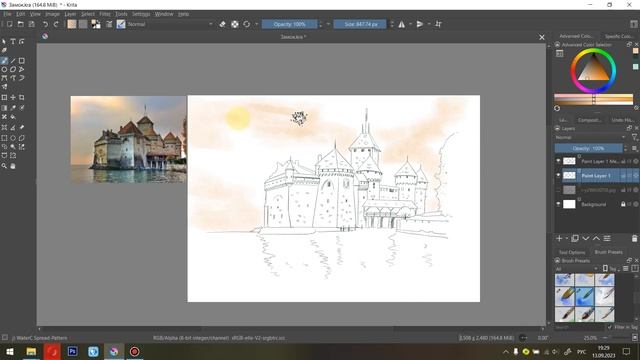
Task: Open the Filter menu
Action: pos(105,14)
